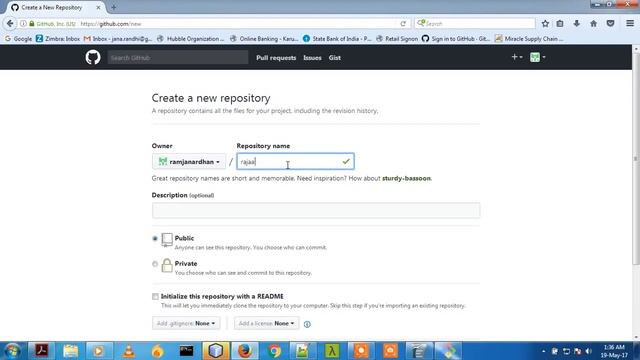Open VLC media player cone icon
The width and height of the screenshot is (640, 360).
[129, 351]
